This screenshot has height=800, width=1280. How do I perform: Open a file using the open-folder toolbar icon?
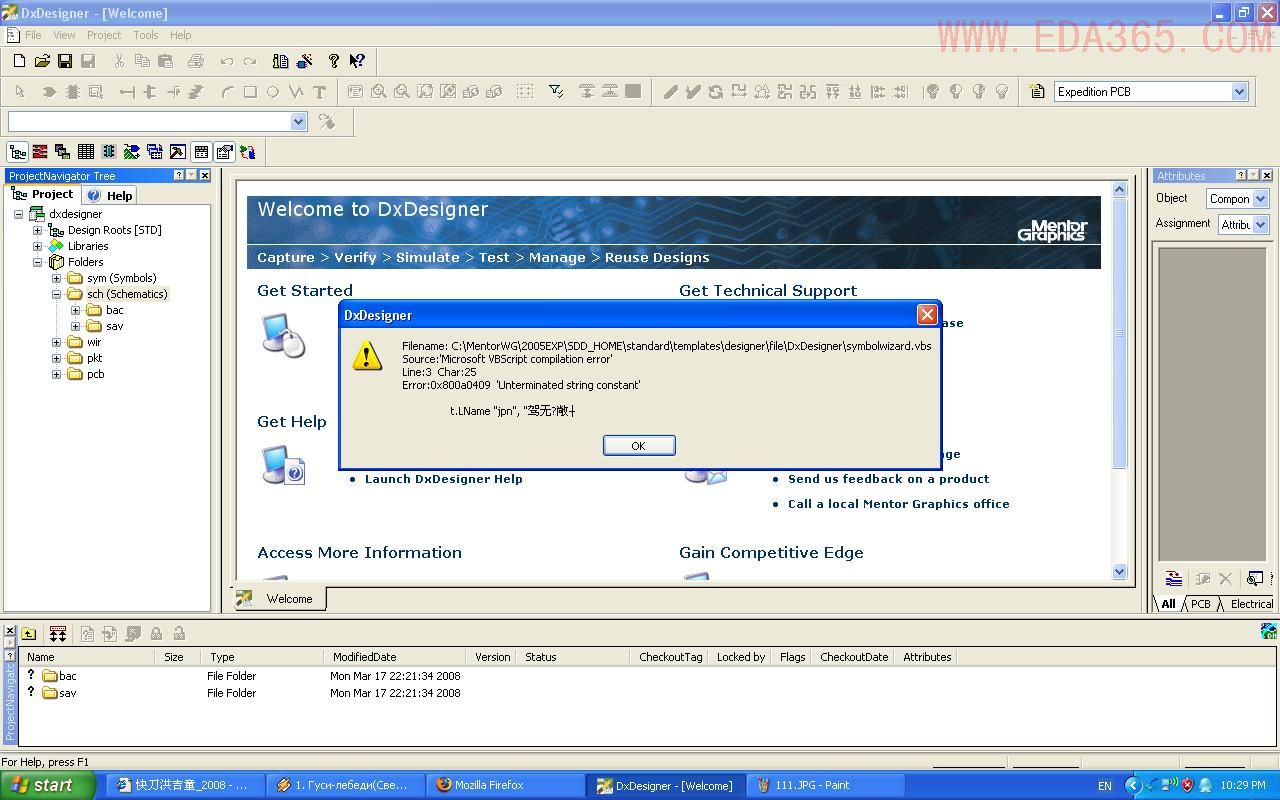coord(42,61)
